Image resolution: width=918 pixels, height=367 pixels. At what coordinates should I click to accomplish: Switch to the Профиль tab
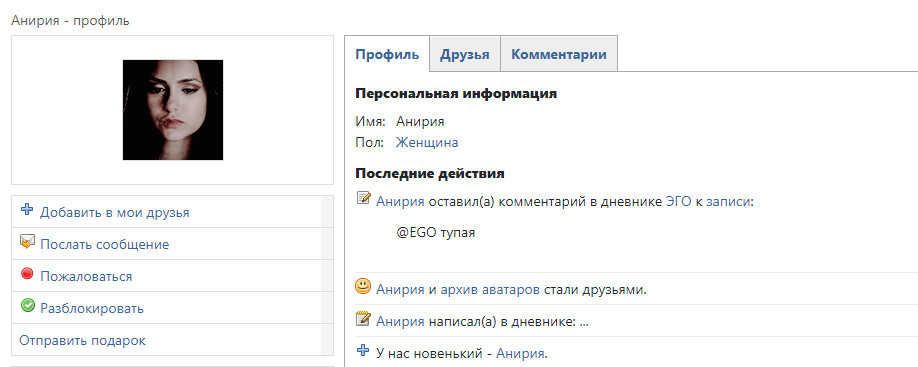(387, 54)
